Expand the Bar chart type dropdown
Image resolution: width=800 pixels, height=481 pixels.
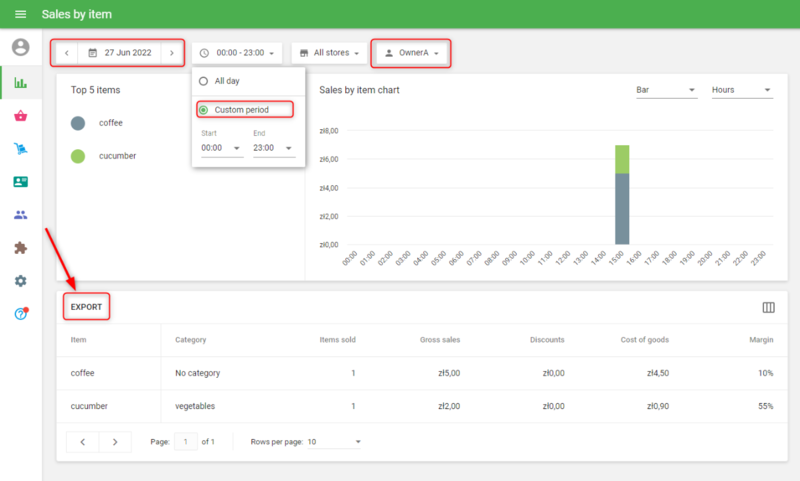point(666,90)
